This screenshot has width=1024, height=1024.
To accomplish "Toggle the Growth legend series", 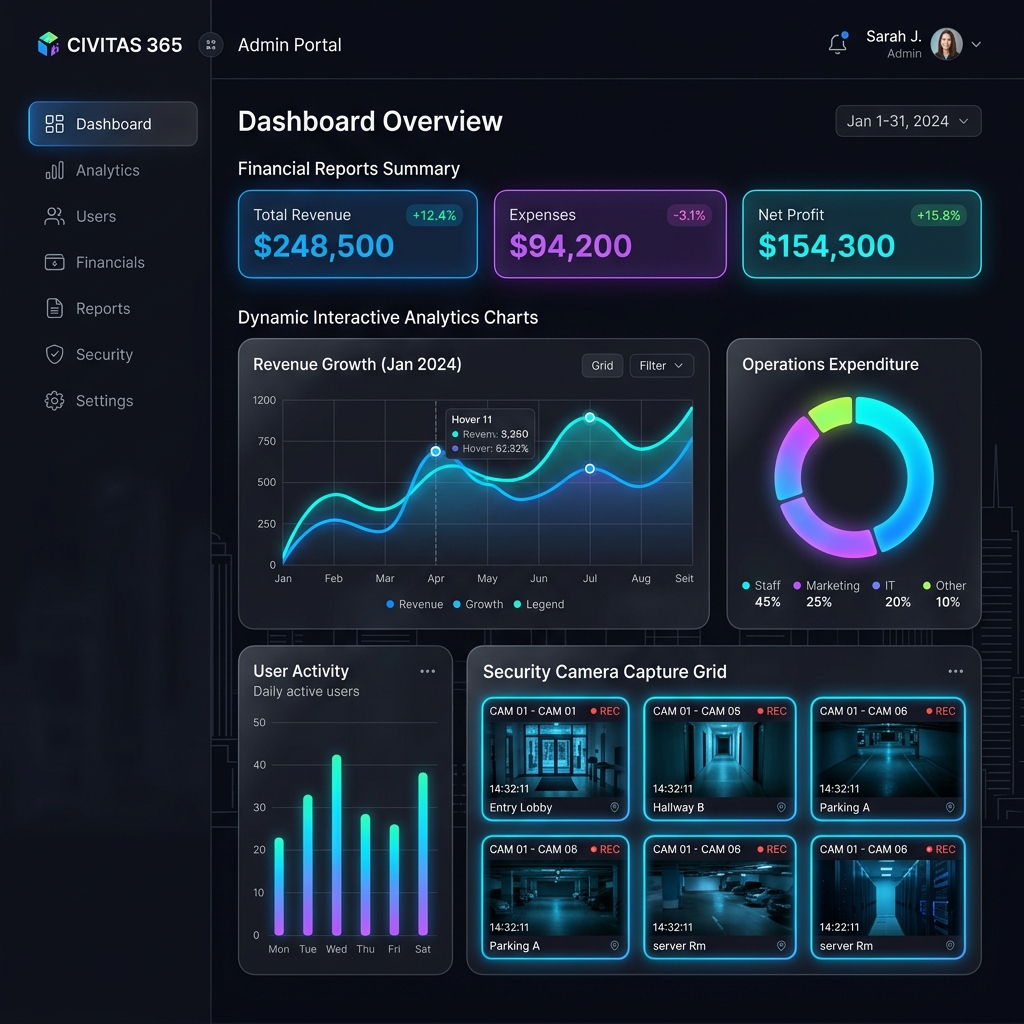I will (x=478, y=605).
